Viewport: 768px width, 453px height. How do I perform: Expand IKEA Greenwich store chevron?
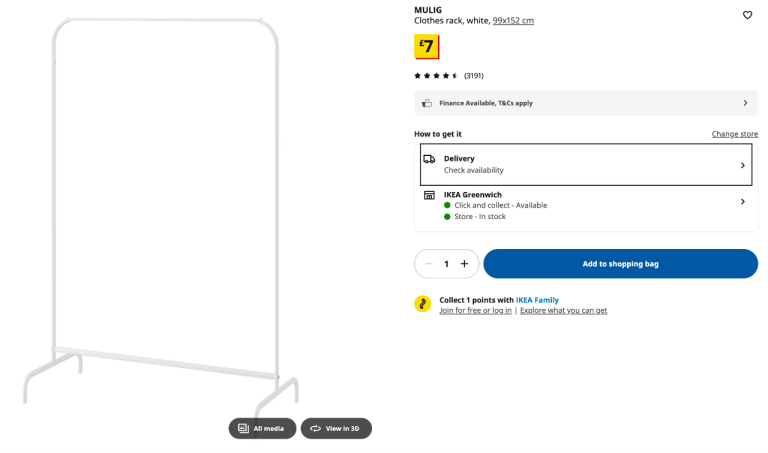[743, 202]
